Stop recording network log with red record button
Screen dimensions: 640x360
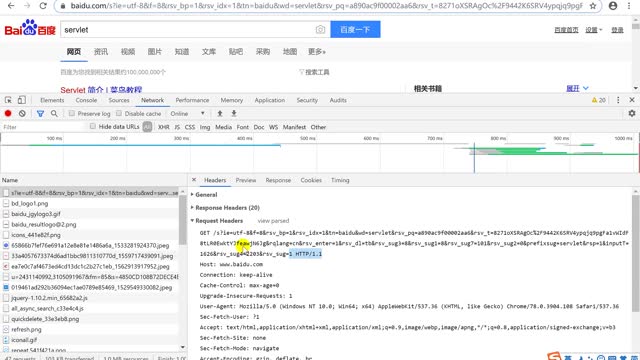(x=8, y=113)
